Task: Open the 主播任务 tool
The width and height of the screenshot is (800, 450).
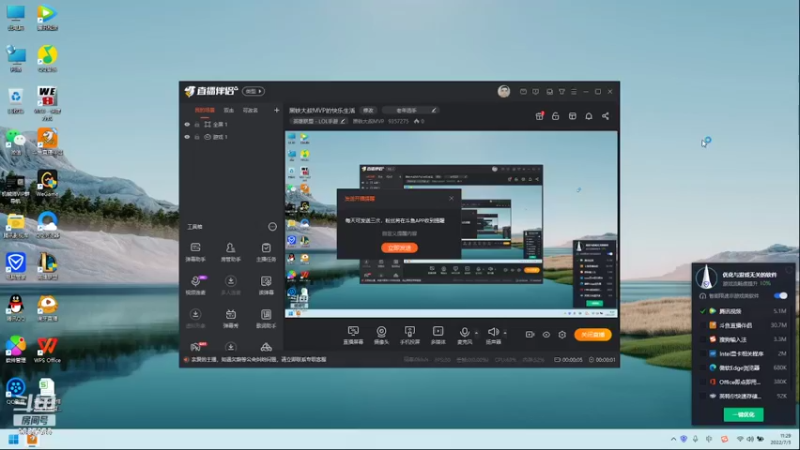Action: 266,252
